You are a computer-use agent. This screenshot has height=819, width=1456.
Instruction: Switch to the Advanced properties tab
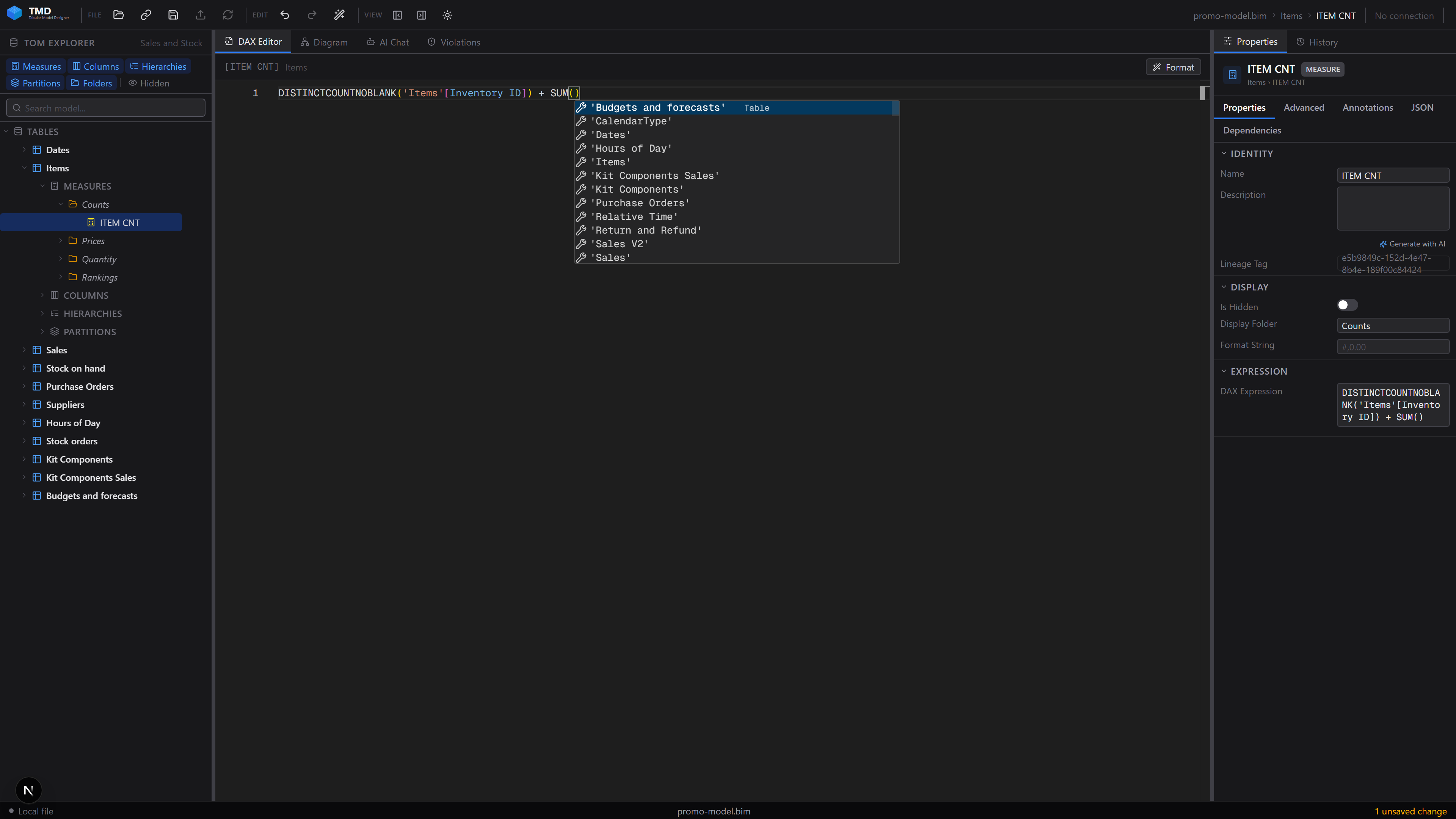[1304, 107]
